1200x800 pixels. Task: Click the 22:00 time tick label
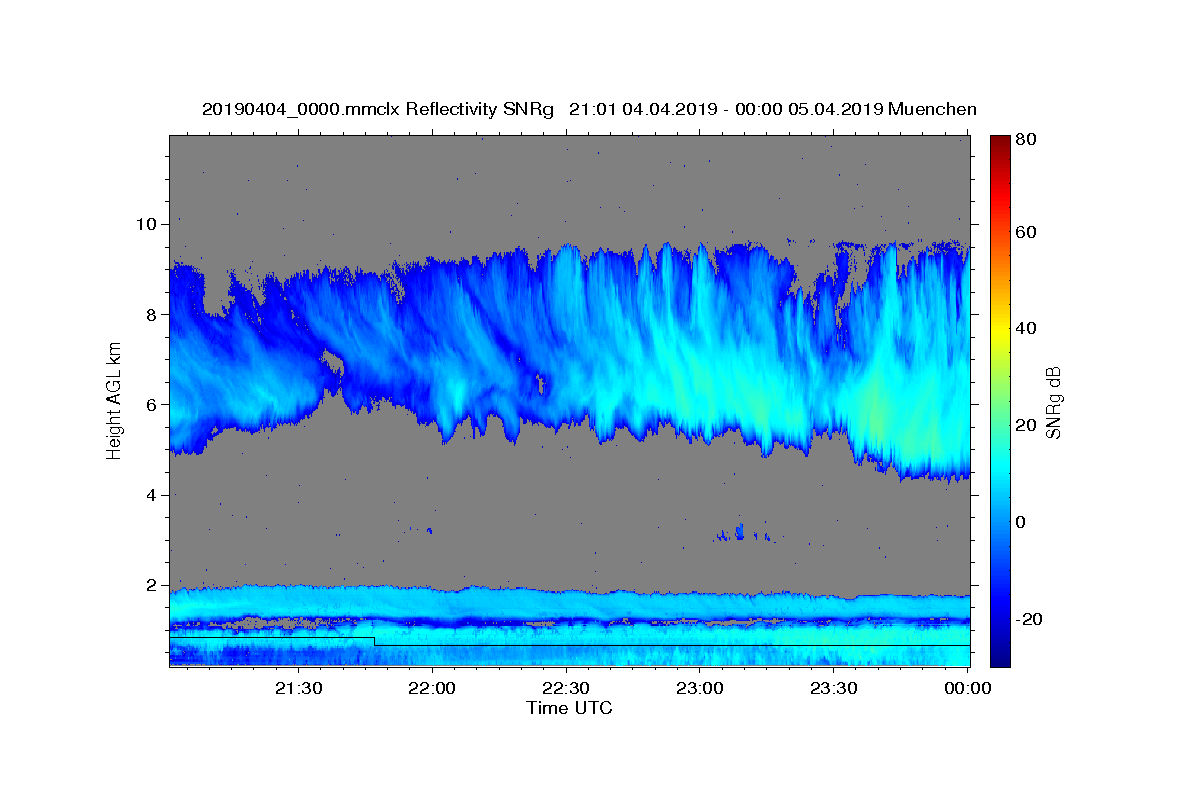pyautogui.click(x=433, y=688)
